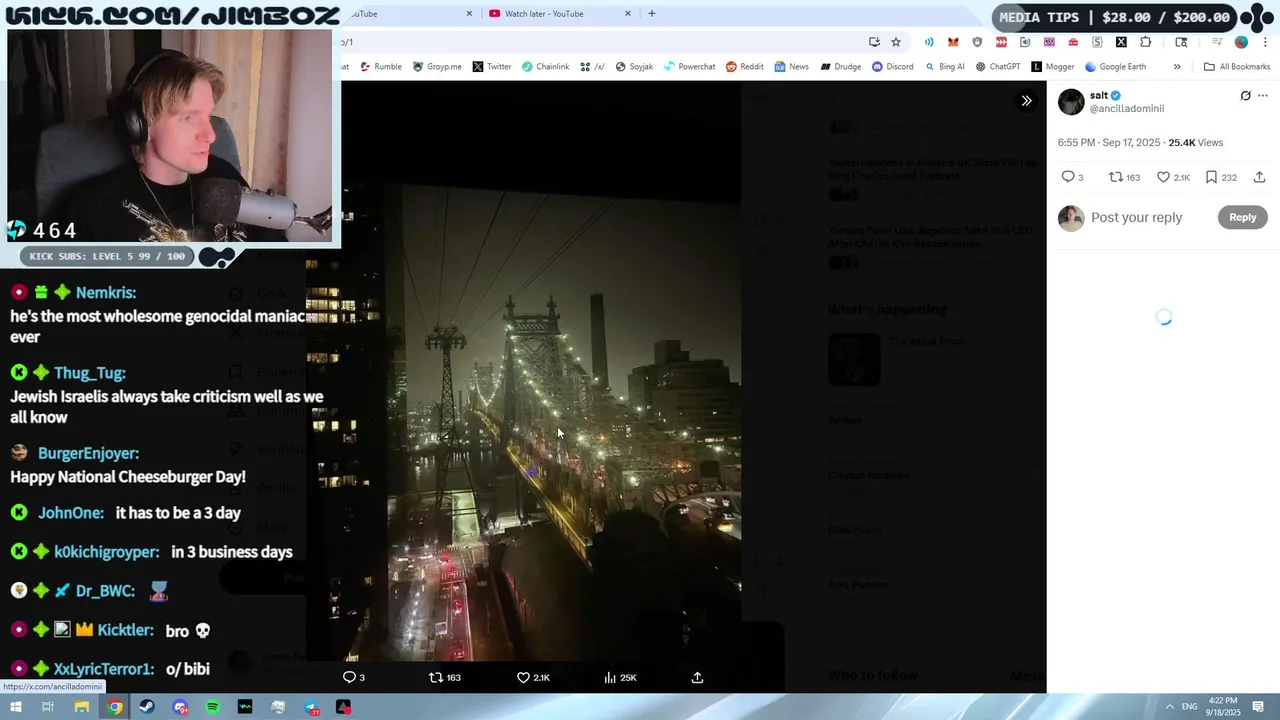This screenshot has width=1280, height=720.
Task: Open the more options menu on salt's post
Action: [x=1263, y=96]
